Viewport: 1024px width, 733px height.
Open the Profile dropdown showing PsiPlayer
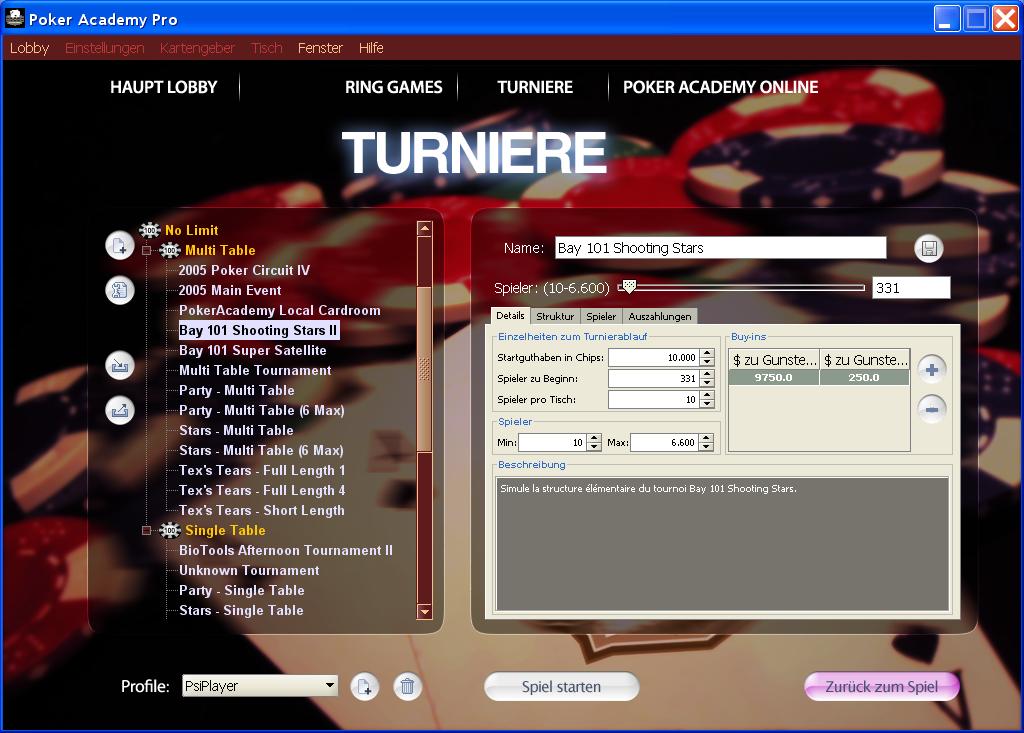260,685
